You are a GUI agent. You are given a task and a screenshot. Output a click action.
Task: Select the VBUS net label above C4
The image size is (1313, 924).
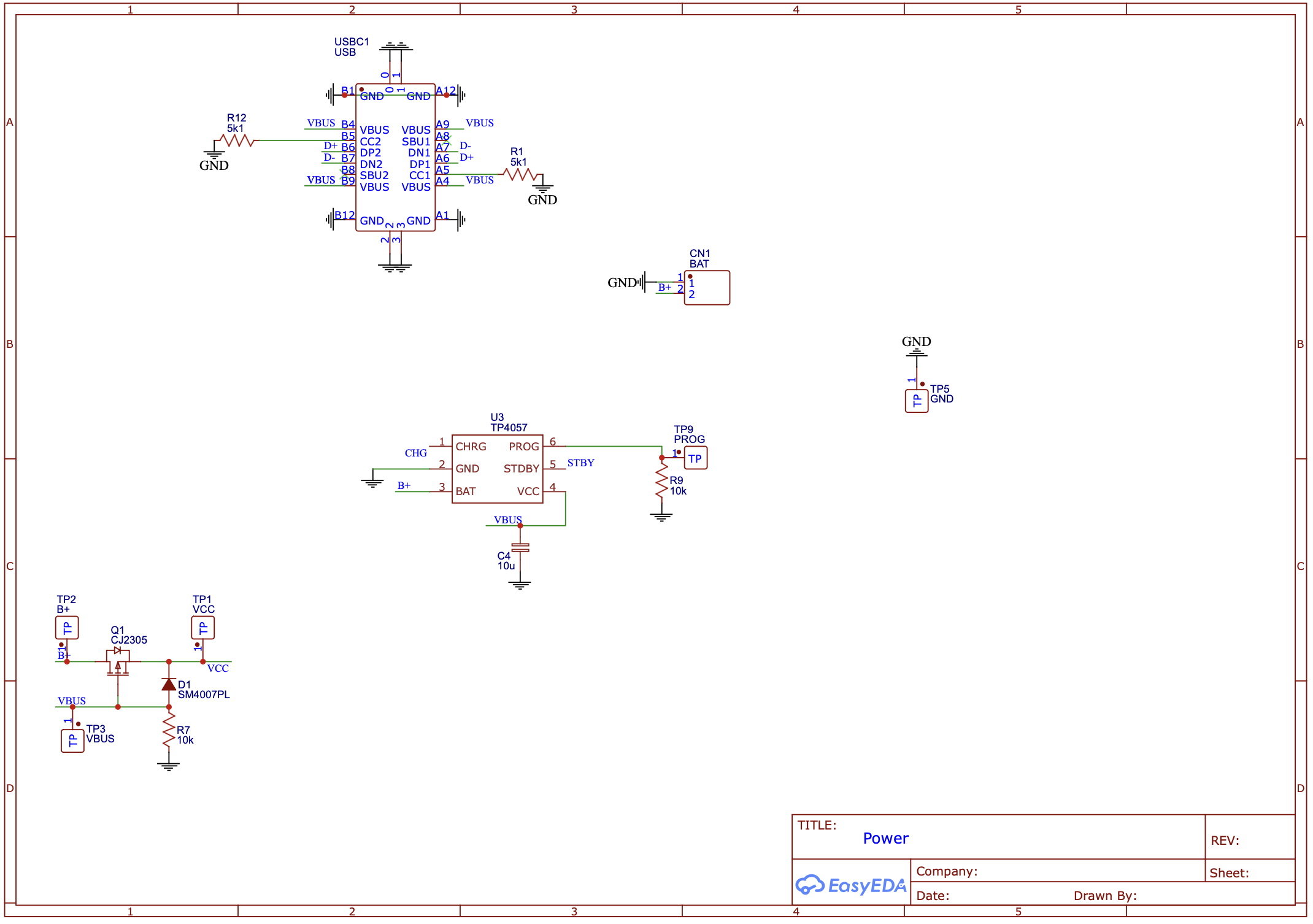pyautogui.click(x=508, y=520)
